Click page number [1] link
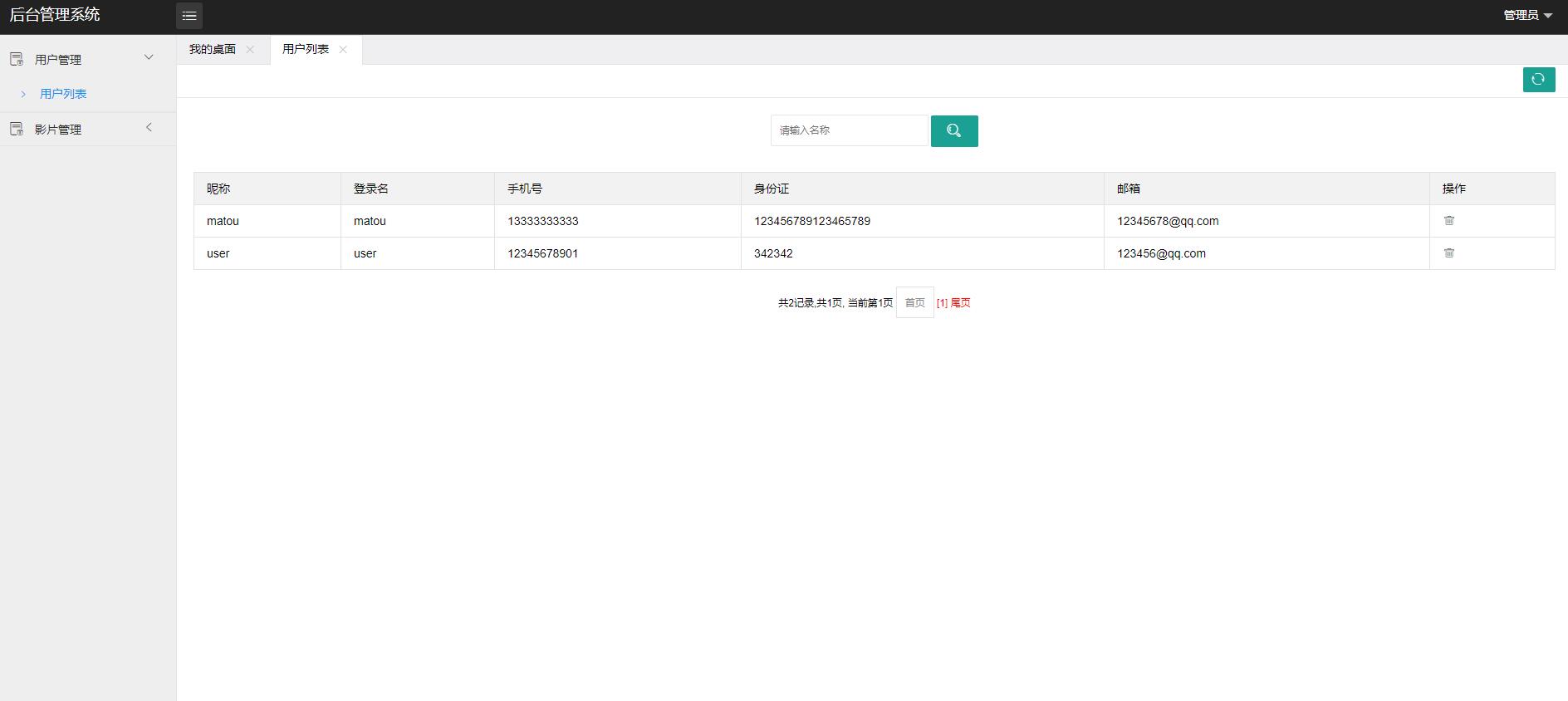 point(942,303)
